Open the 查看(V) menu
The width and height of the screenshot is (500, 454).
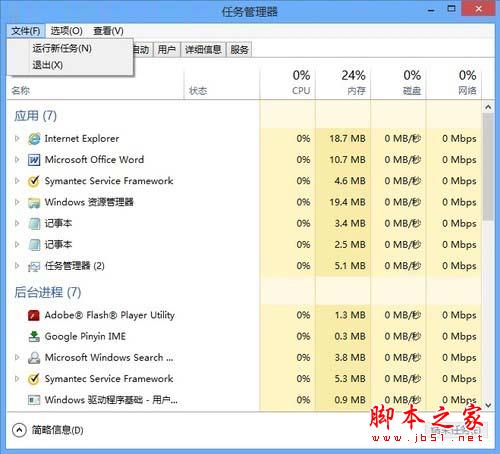(x=108, y=31)
